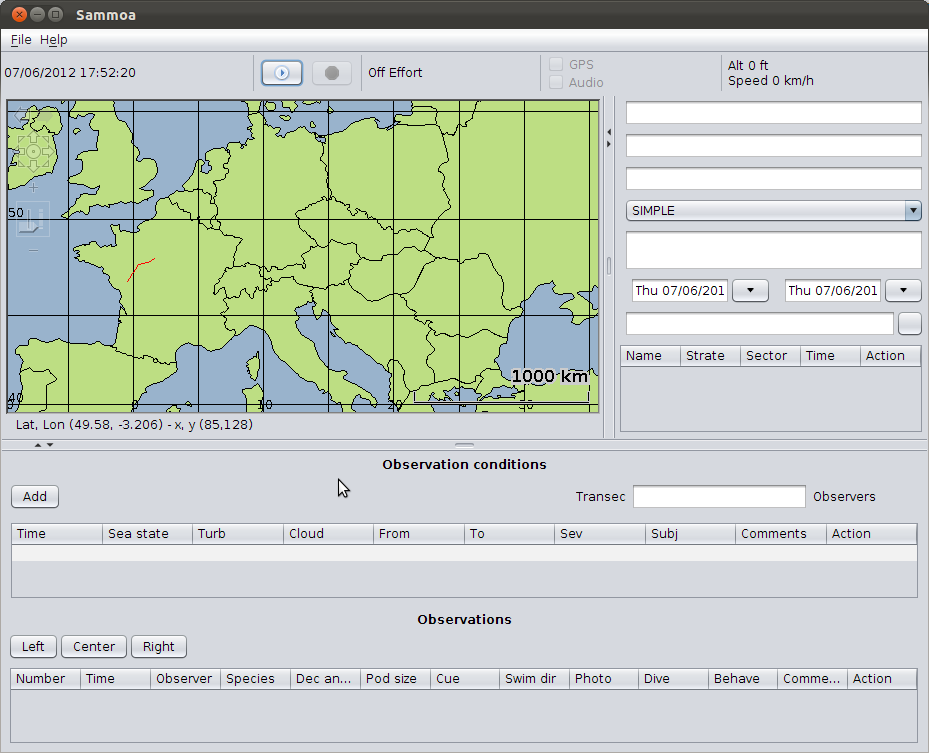Click the Turb column header

tap(238, 534)
